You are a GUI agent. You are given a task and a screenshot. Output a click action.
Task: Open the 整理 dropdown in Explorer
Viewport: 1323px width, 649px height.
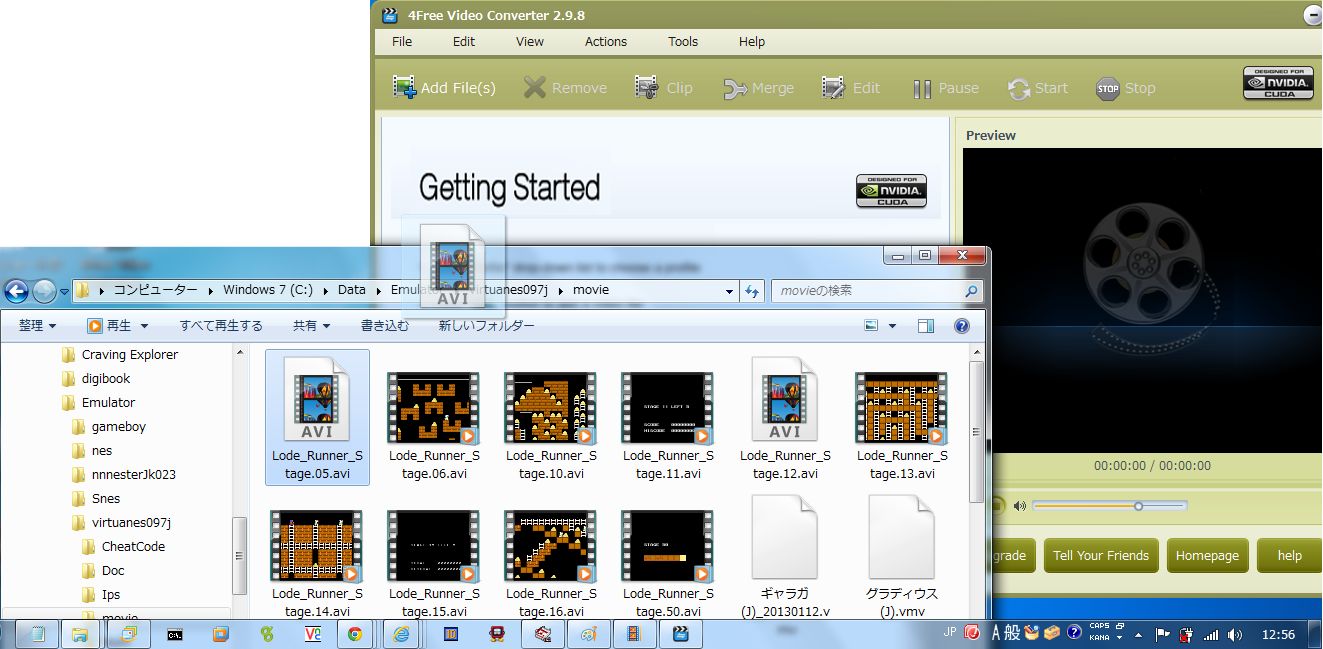click(38, 326)
